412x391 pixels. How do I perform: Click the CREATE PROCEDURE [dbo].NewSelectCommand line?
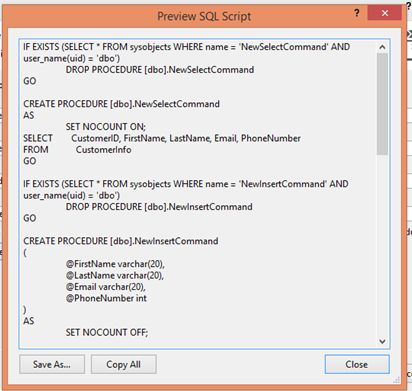121,104
